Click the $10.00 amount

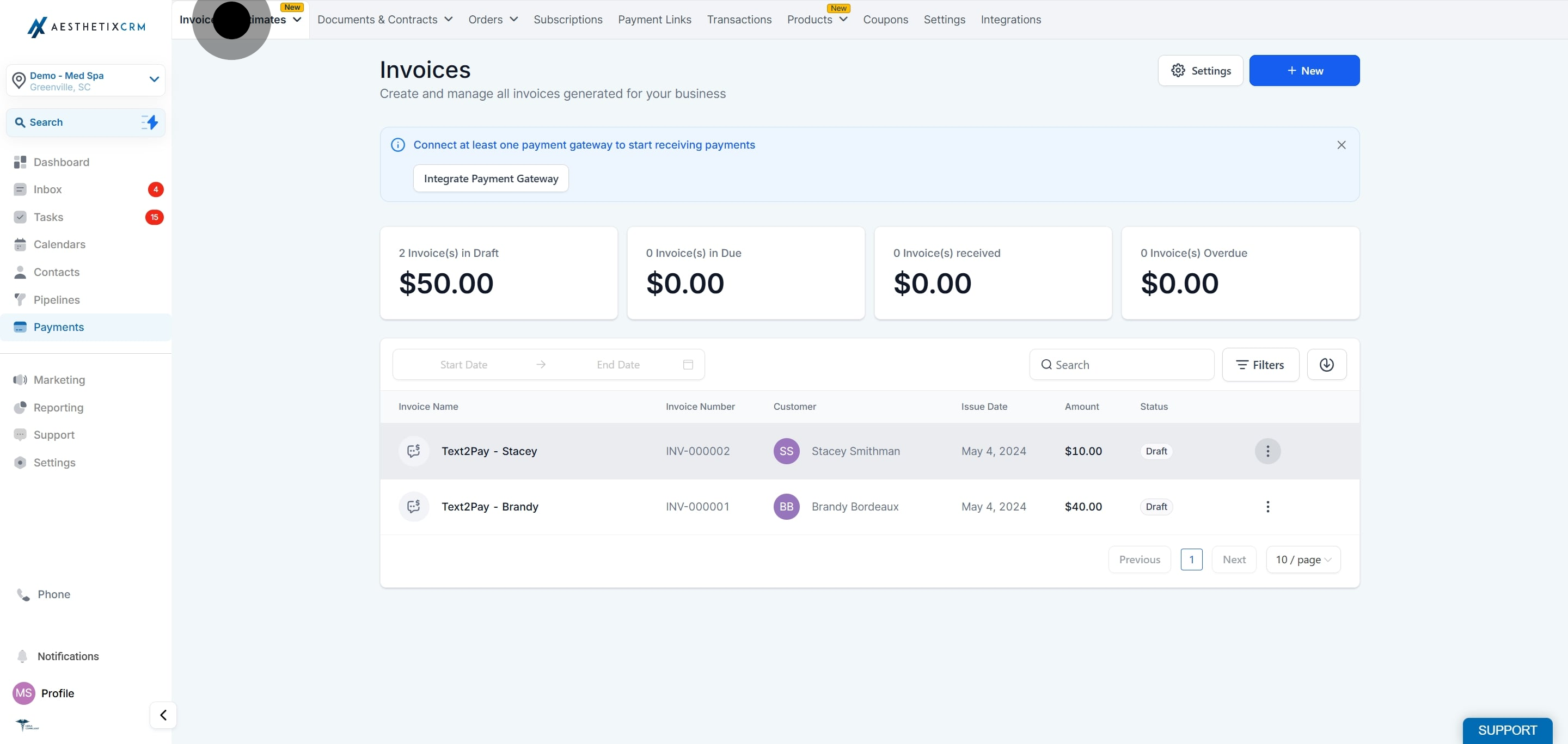(x=1083, y=451)
